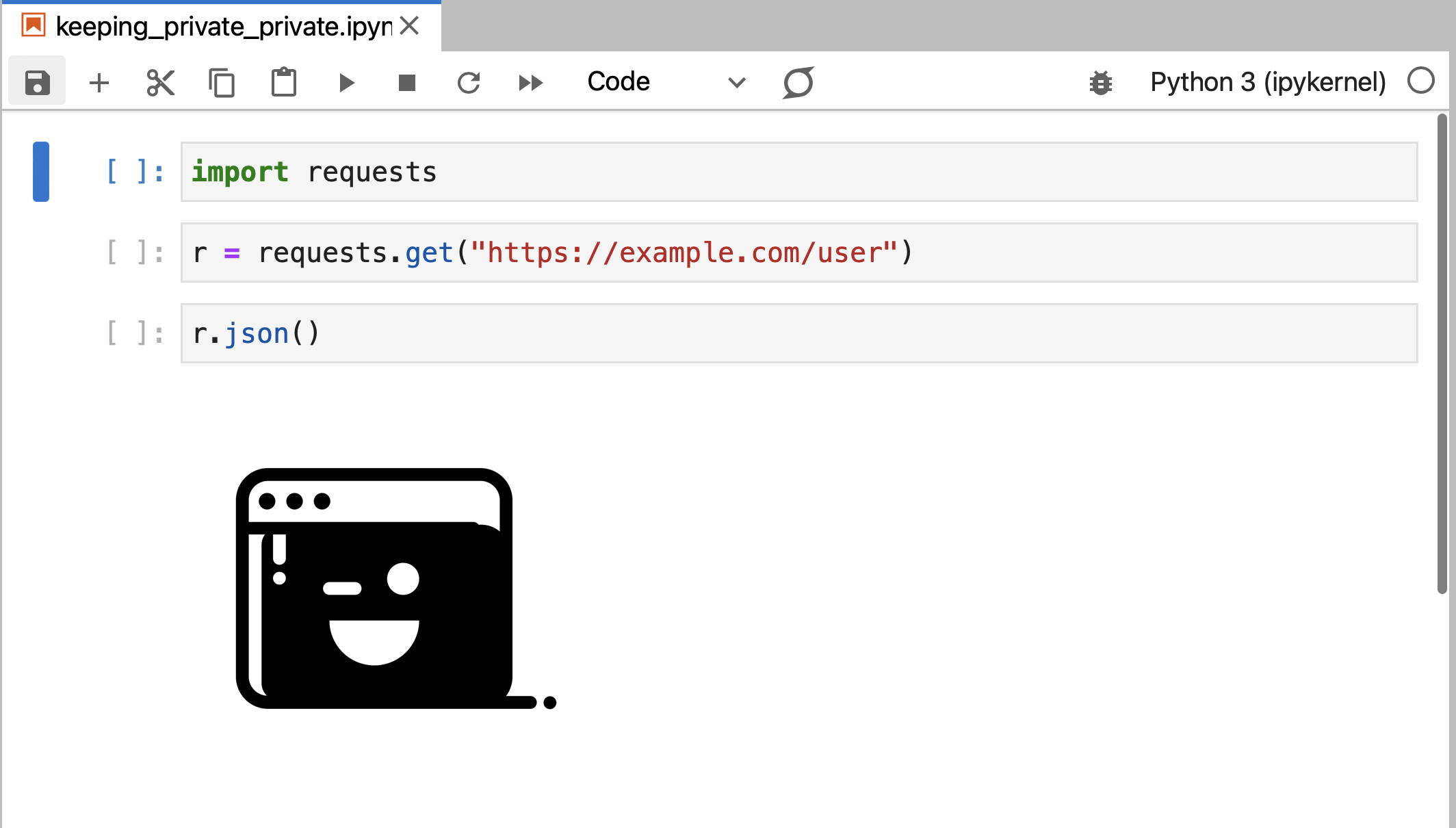Click into the r.json() cell
Viewport: 1456px width, 828px height.
pos(799,333)
